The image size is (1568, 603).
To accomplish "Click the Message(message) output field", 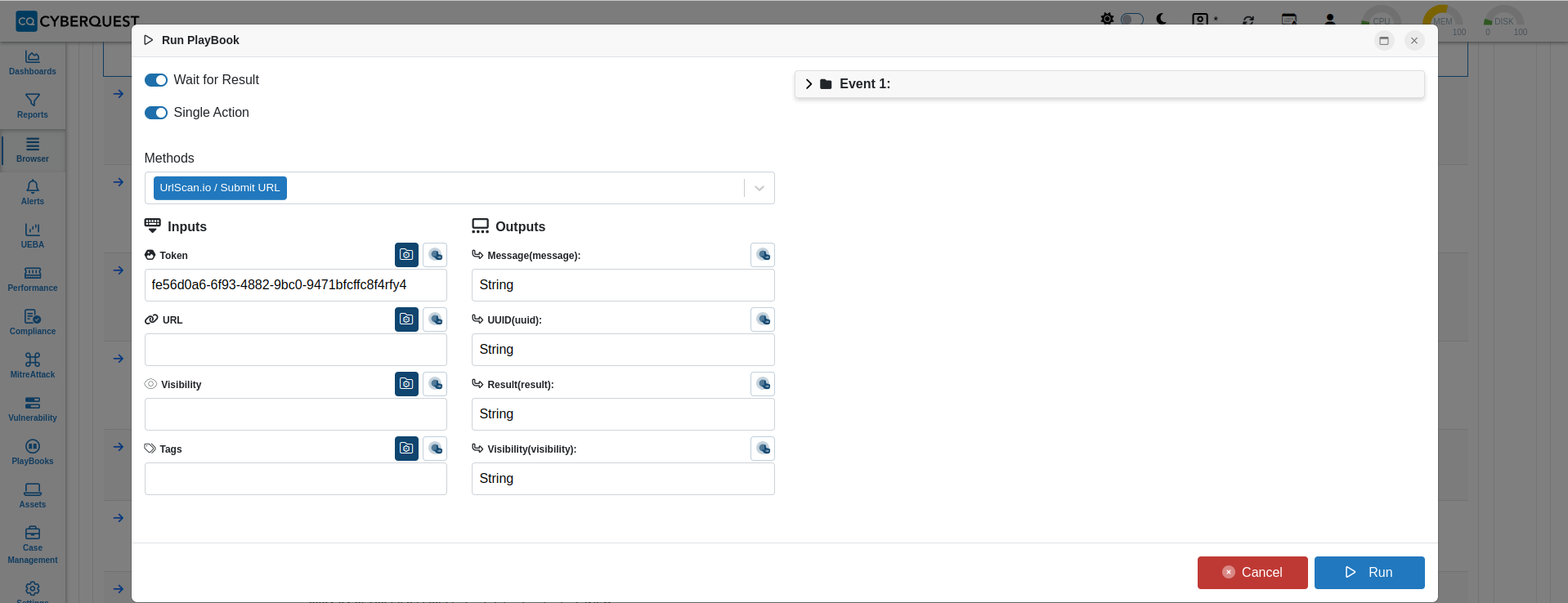I will click(x=623, y=285).
